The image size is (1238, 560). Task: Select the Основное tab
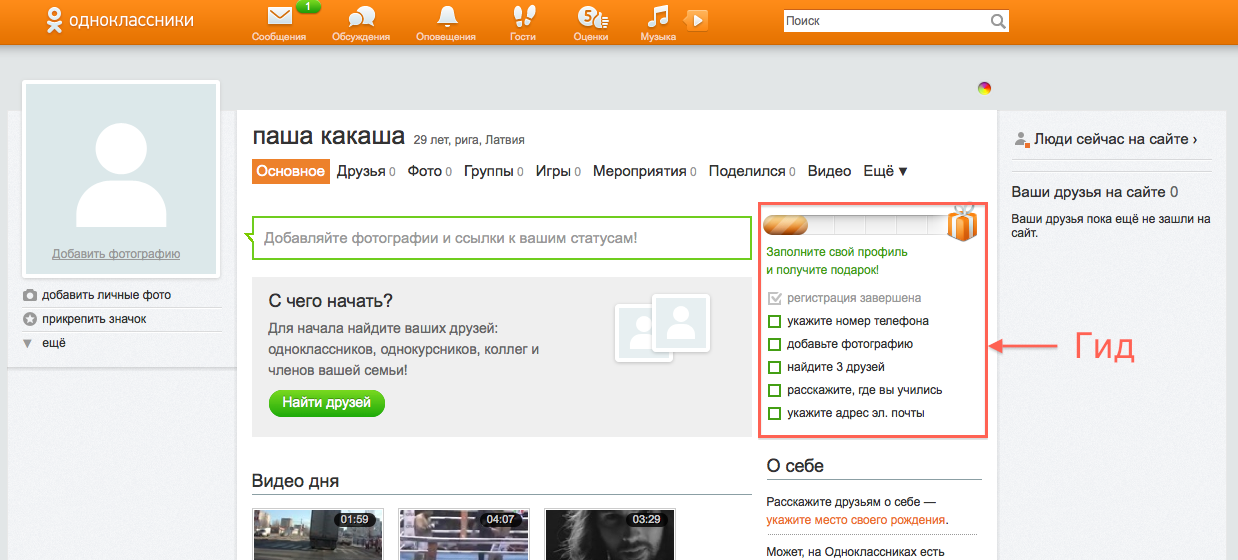point(290,171)
